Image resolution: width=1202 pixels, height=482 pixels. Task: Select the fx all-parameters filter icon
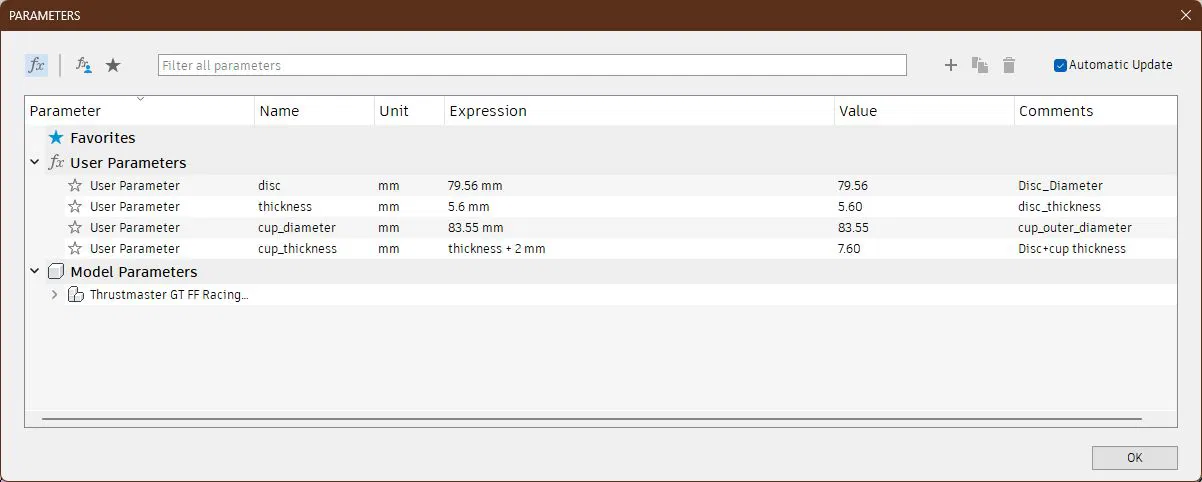point(36,65)
